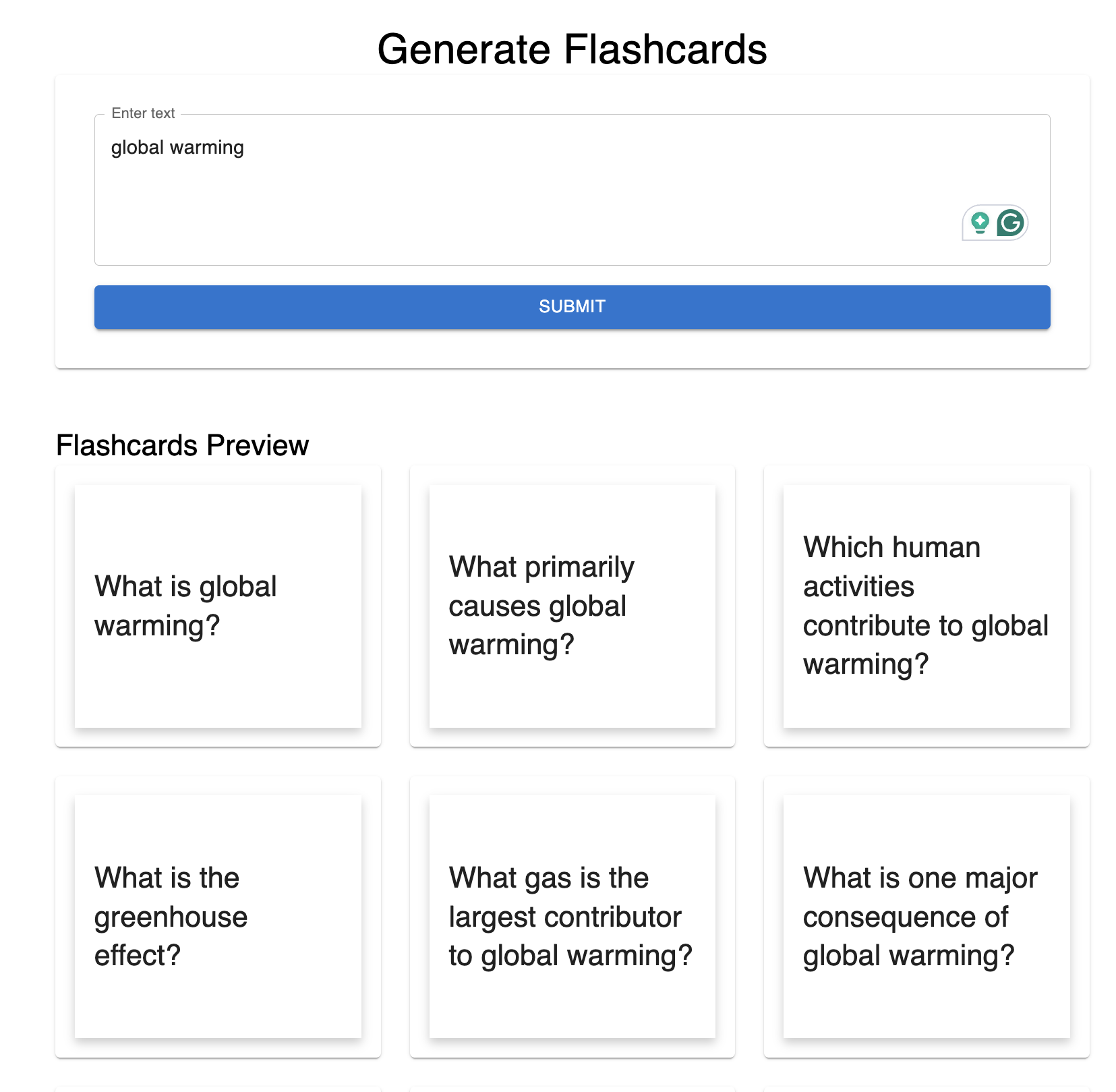Flip the "What primarily causes global warming?" card
This screenshot has height=1092, width=1116.
(x=572, y=606)
